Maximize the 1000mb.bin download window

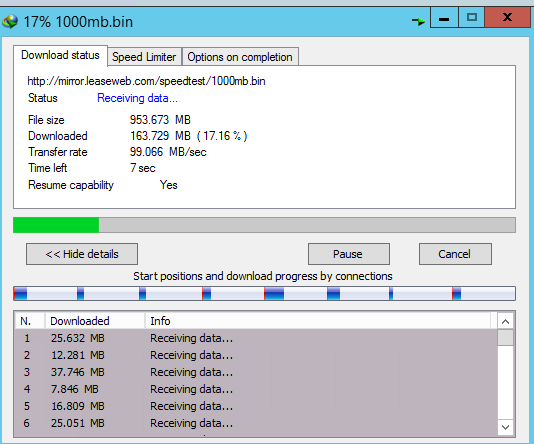click(471, 18)
